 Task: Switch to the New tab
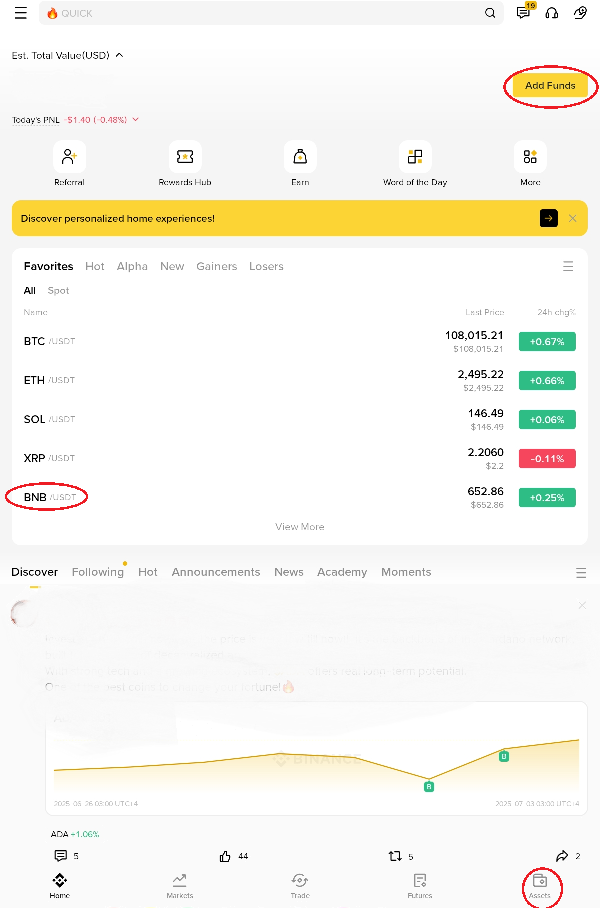(x=172, y=266)
